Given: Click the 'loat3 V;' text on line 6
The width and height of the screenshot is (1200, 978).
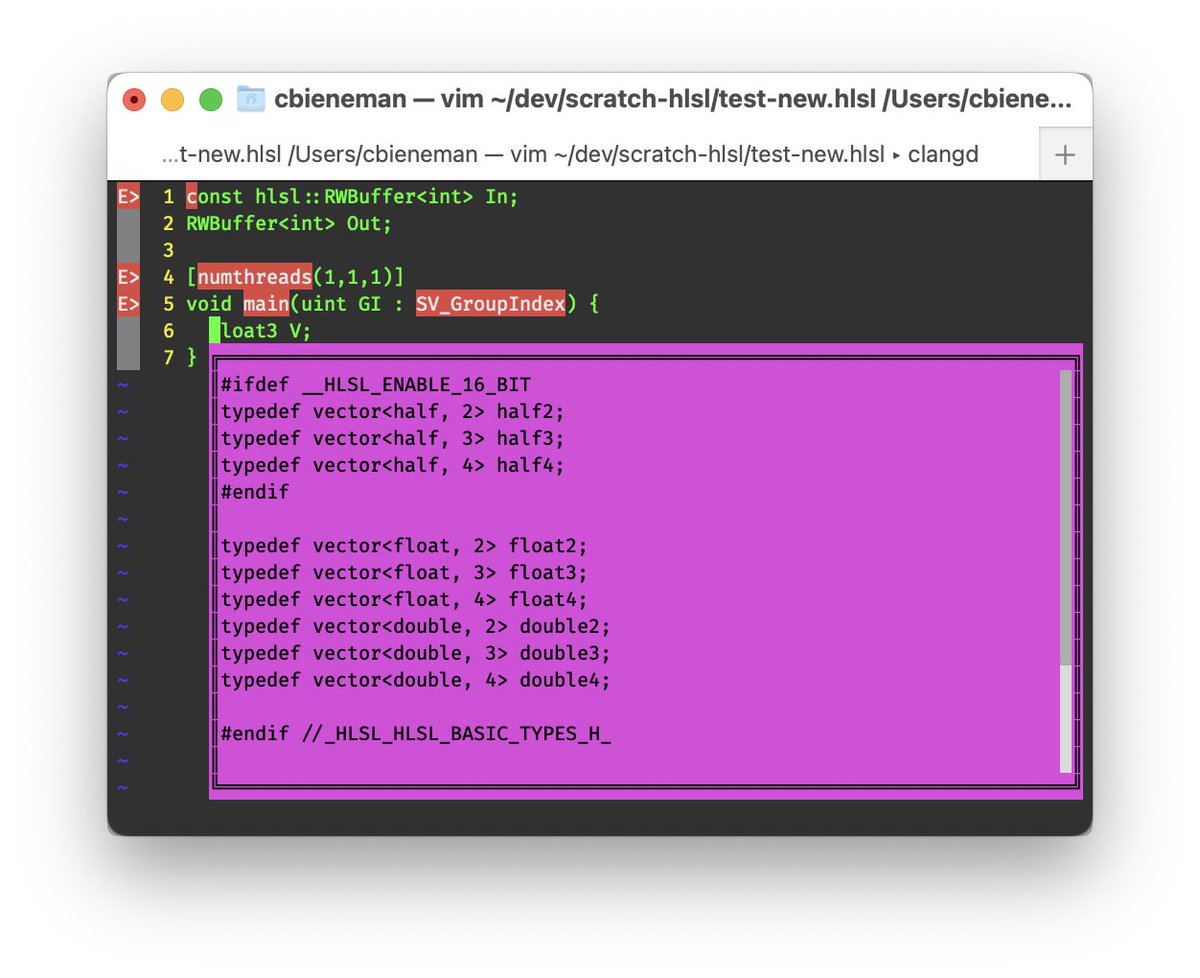Looking at the screenshot, I should coord(266,331).
